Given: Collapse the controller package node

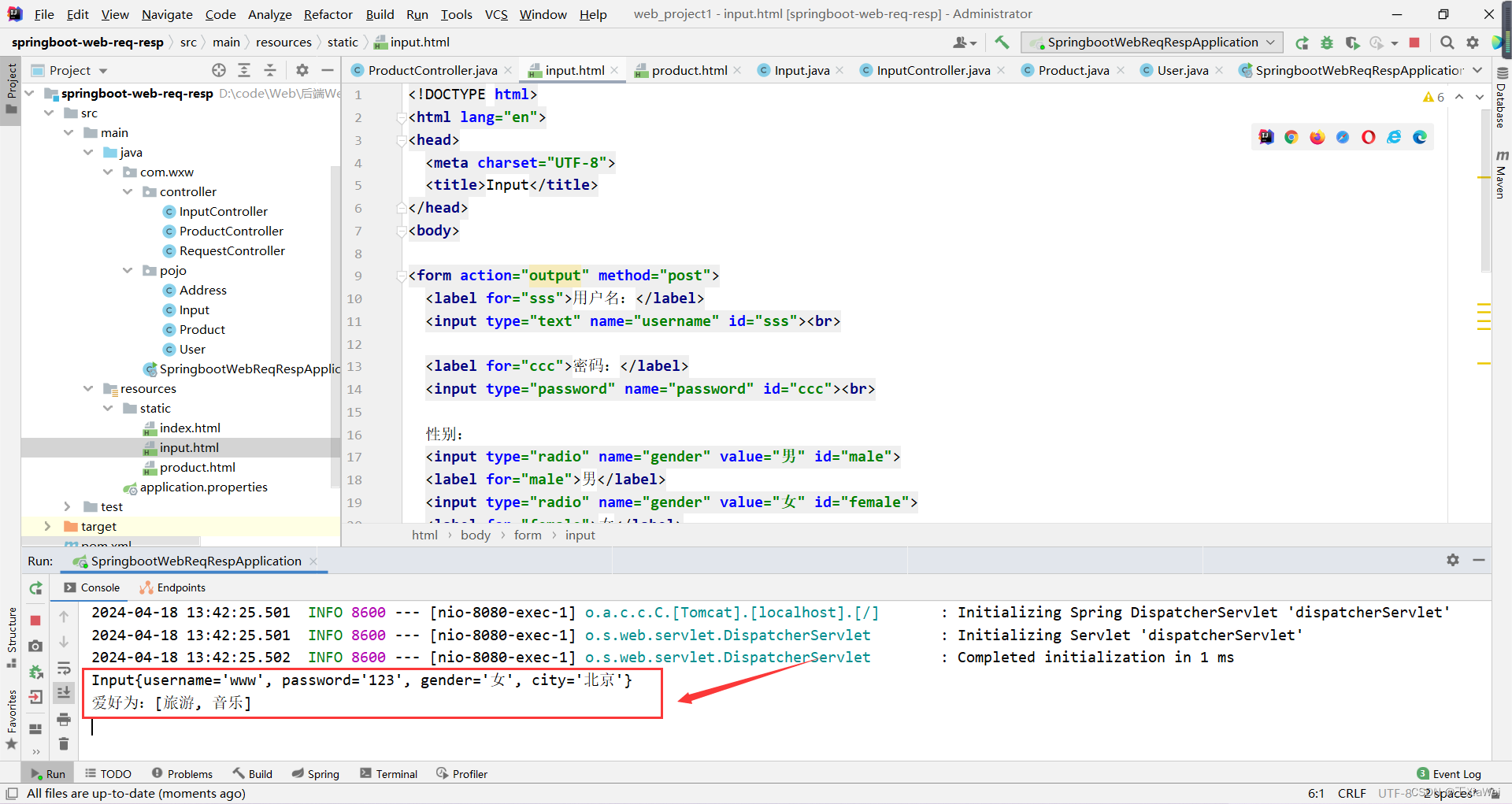Looking at the screenshot, I should (x=128, y=191).
